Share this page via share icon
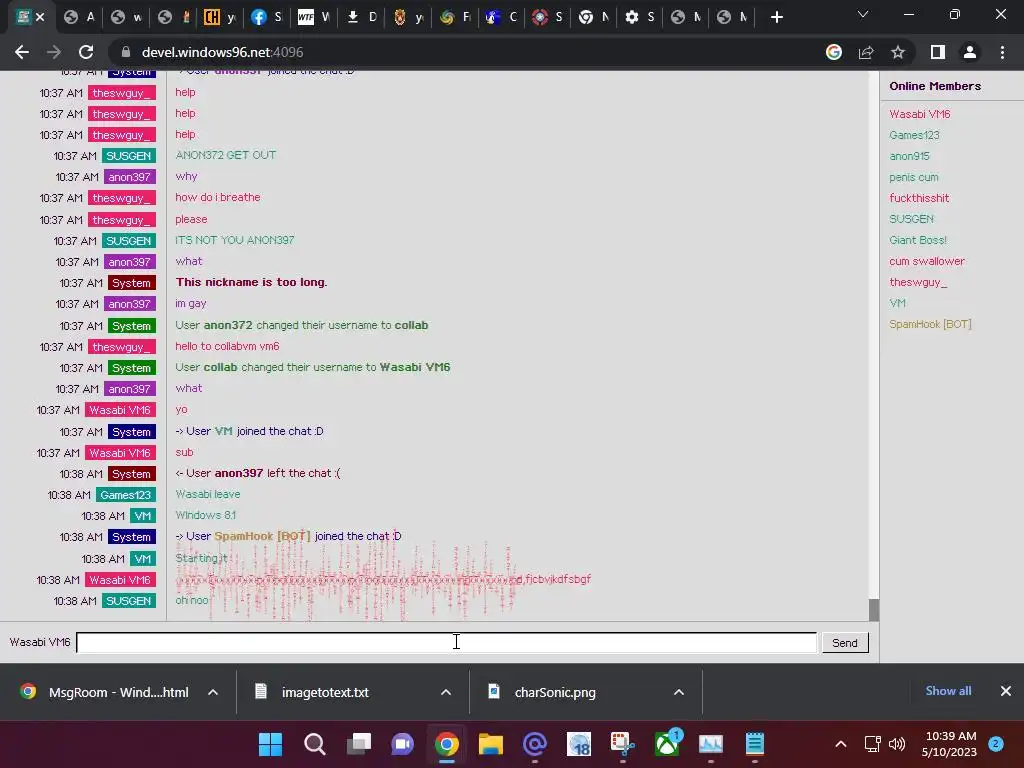 pyautogui.click(x=866, y=52)
